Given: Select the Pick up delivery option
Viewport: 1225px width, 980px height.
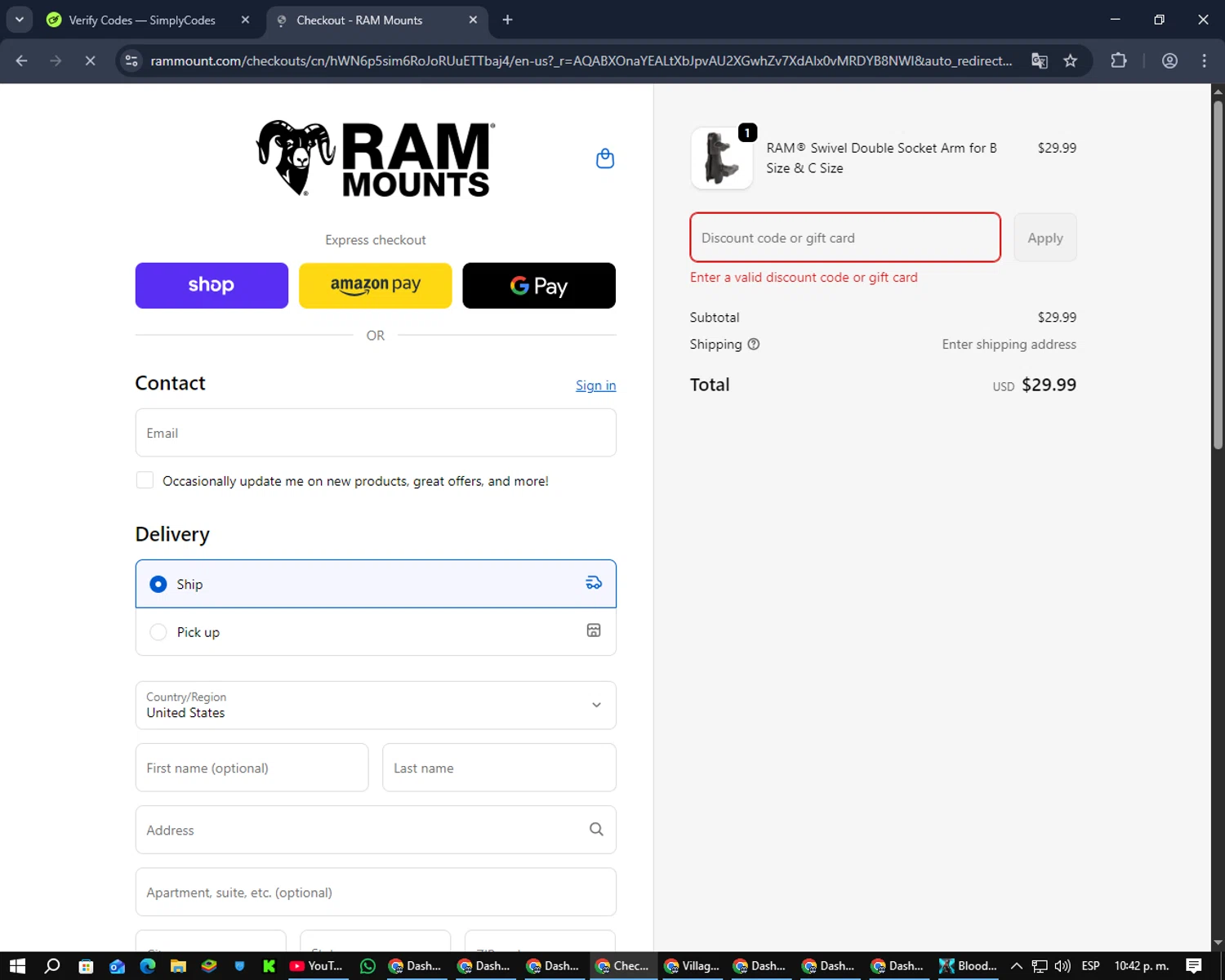Looking at the screenshot, I should coord(376,631).
